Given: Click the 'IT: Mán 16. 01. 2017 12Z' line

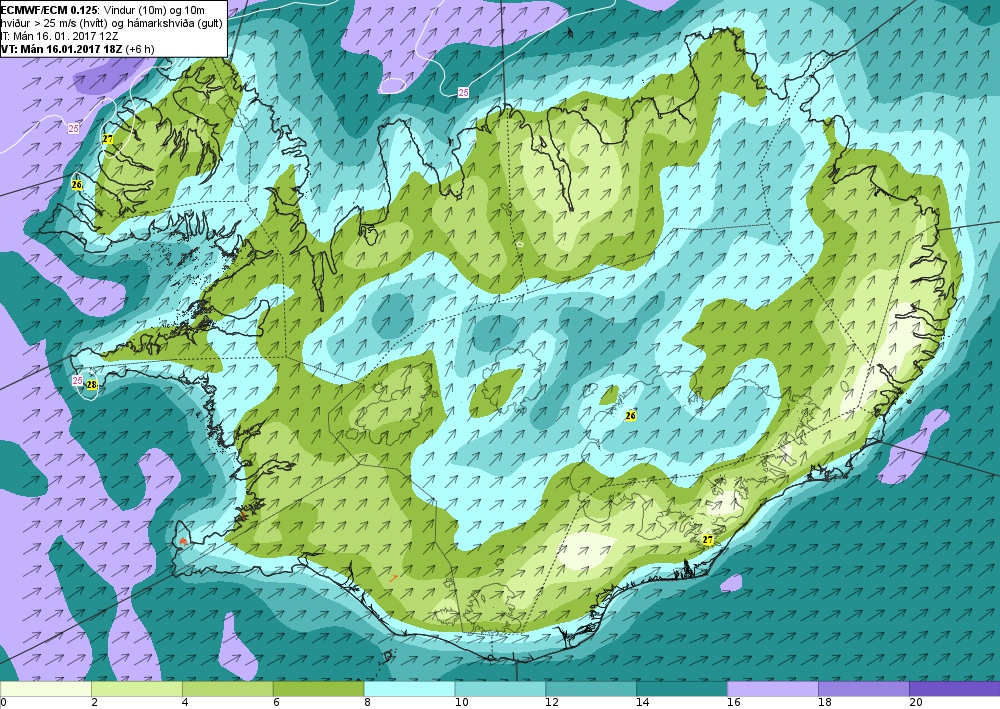Looking at the screenshot, I should (59, 36).
